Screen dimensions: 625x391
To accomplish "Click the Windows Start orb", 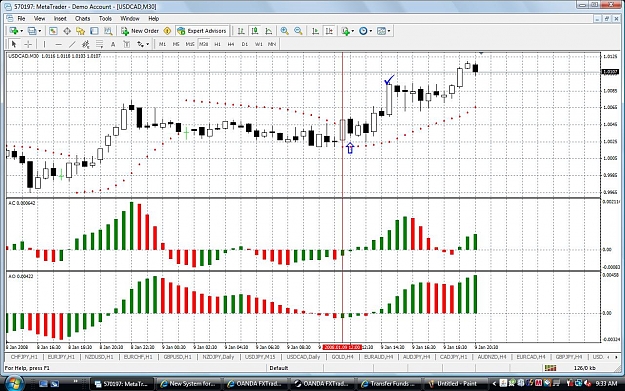I will tap(14, 383).
